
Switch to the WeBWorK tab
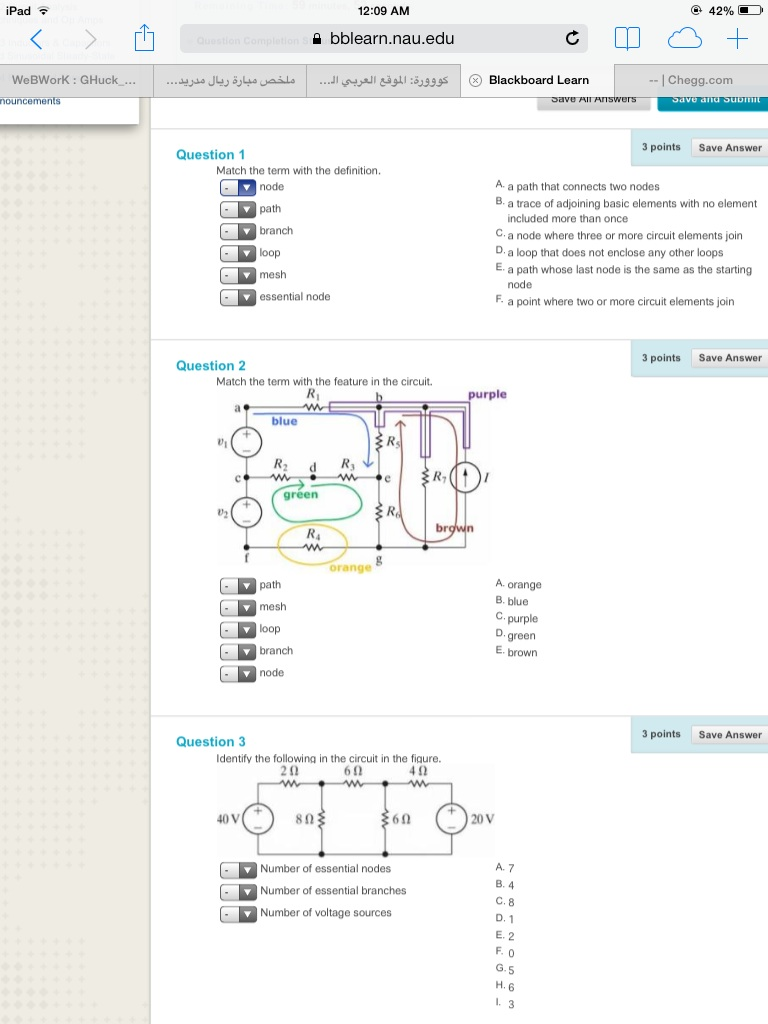(x=76, y=80)
